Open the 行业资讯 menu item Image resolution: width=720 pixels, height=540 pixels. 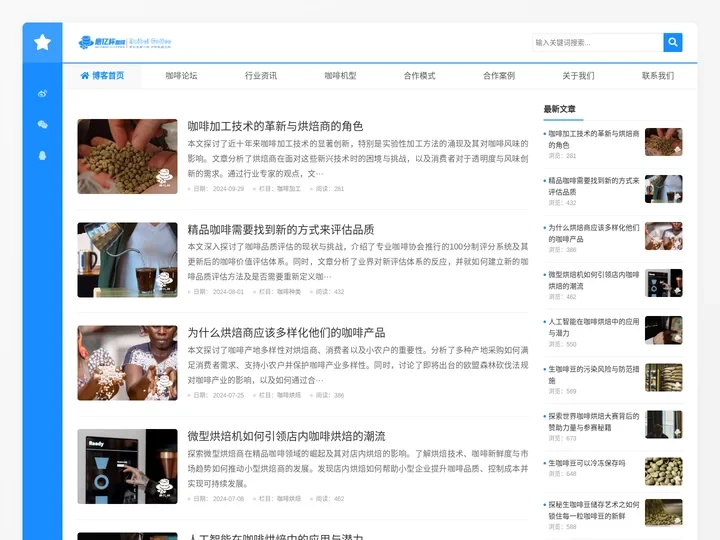pos(261,76)
